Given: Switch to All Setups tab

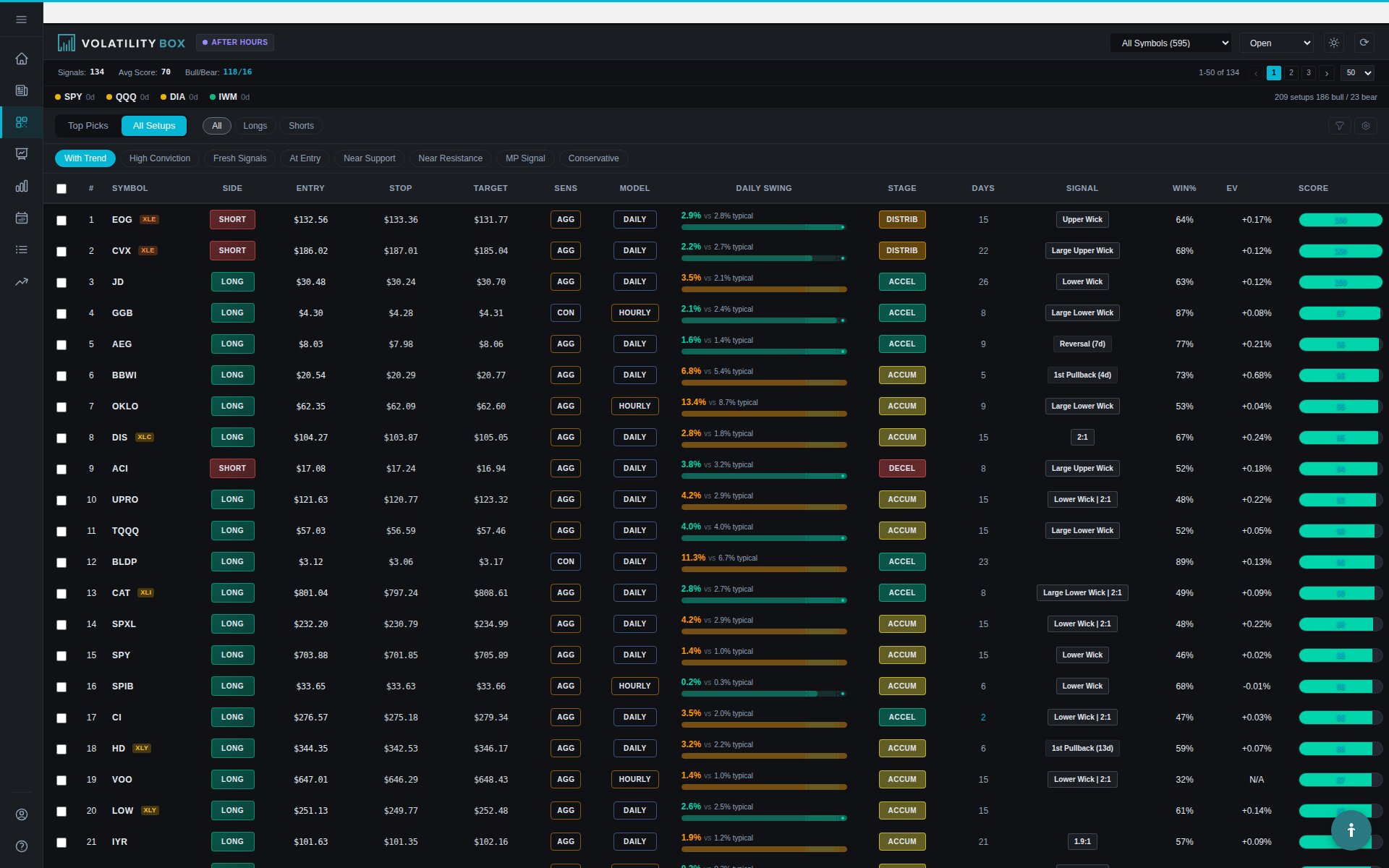Looking at the screenshot, I should click(x=154, y=126).
